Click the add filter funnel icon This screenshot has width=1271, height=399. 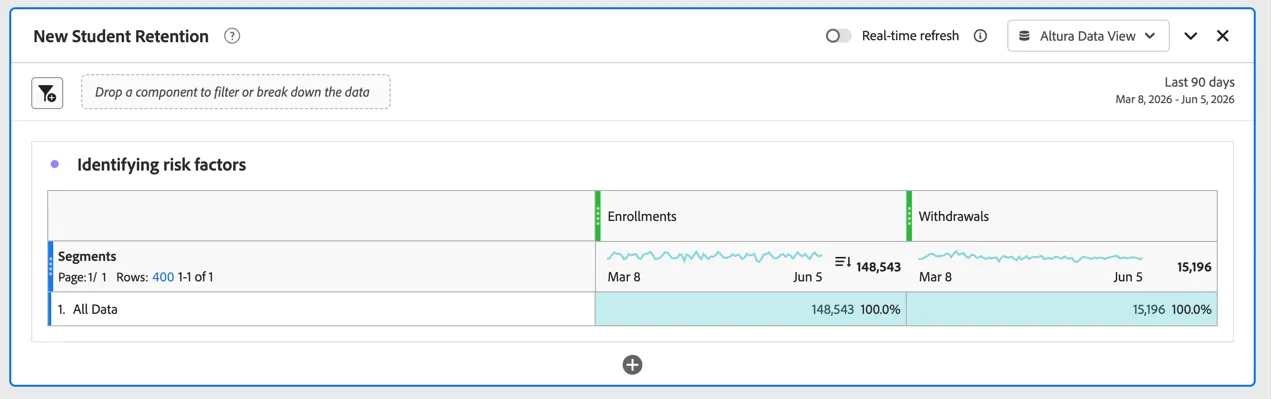tap(47, 93)
